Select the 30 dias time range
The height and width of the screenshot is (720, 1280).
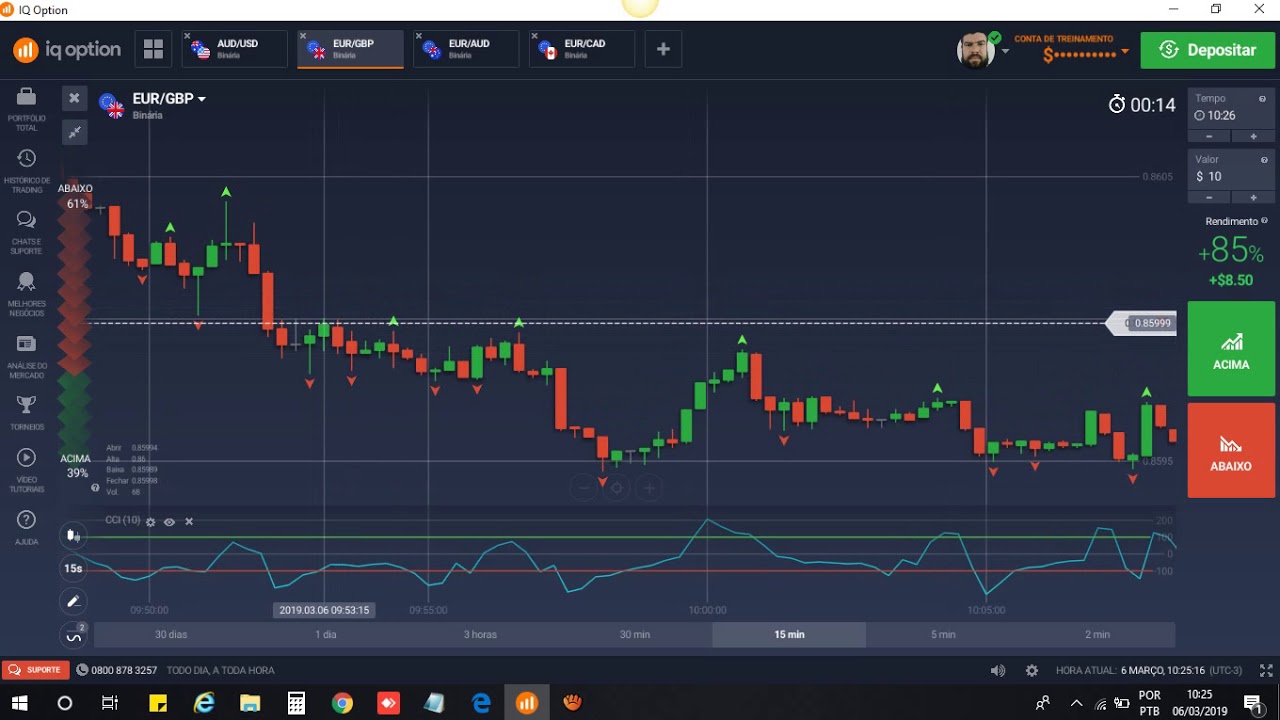171,634
